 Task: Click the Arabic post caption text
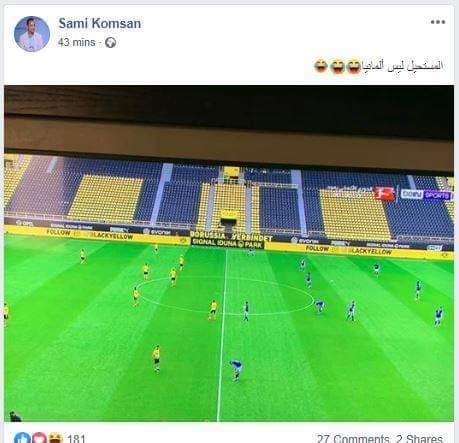pos(403,65)
